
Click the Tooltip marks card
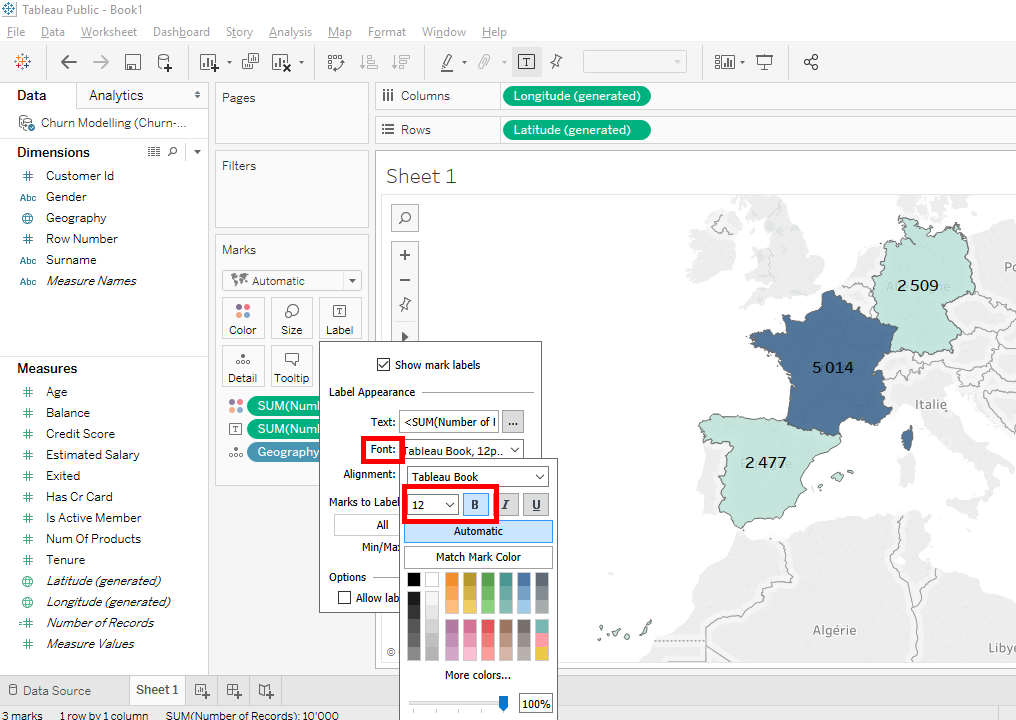click(x=291, y=366)
